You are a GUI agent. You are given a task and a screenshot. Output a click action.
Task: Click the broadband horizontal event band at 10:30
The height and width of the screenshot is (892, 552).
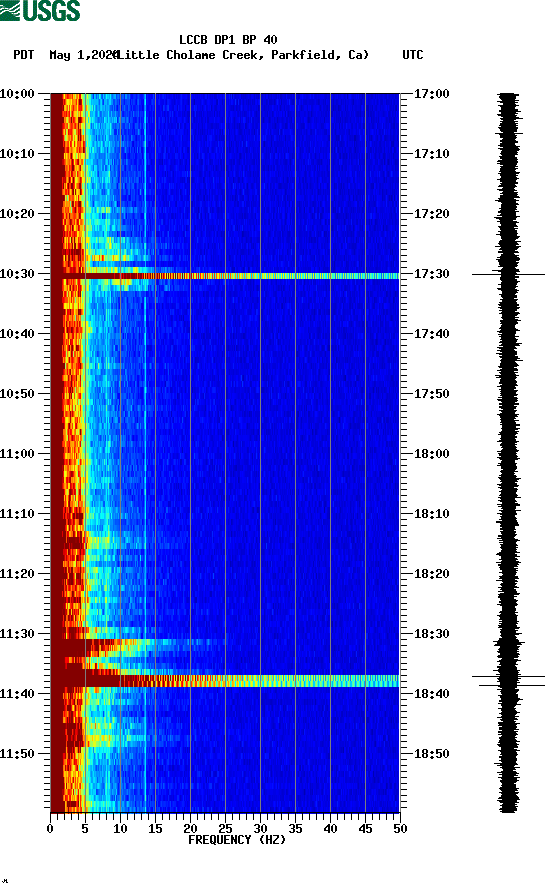[x=225, y=276]
